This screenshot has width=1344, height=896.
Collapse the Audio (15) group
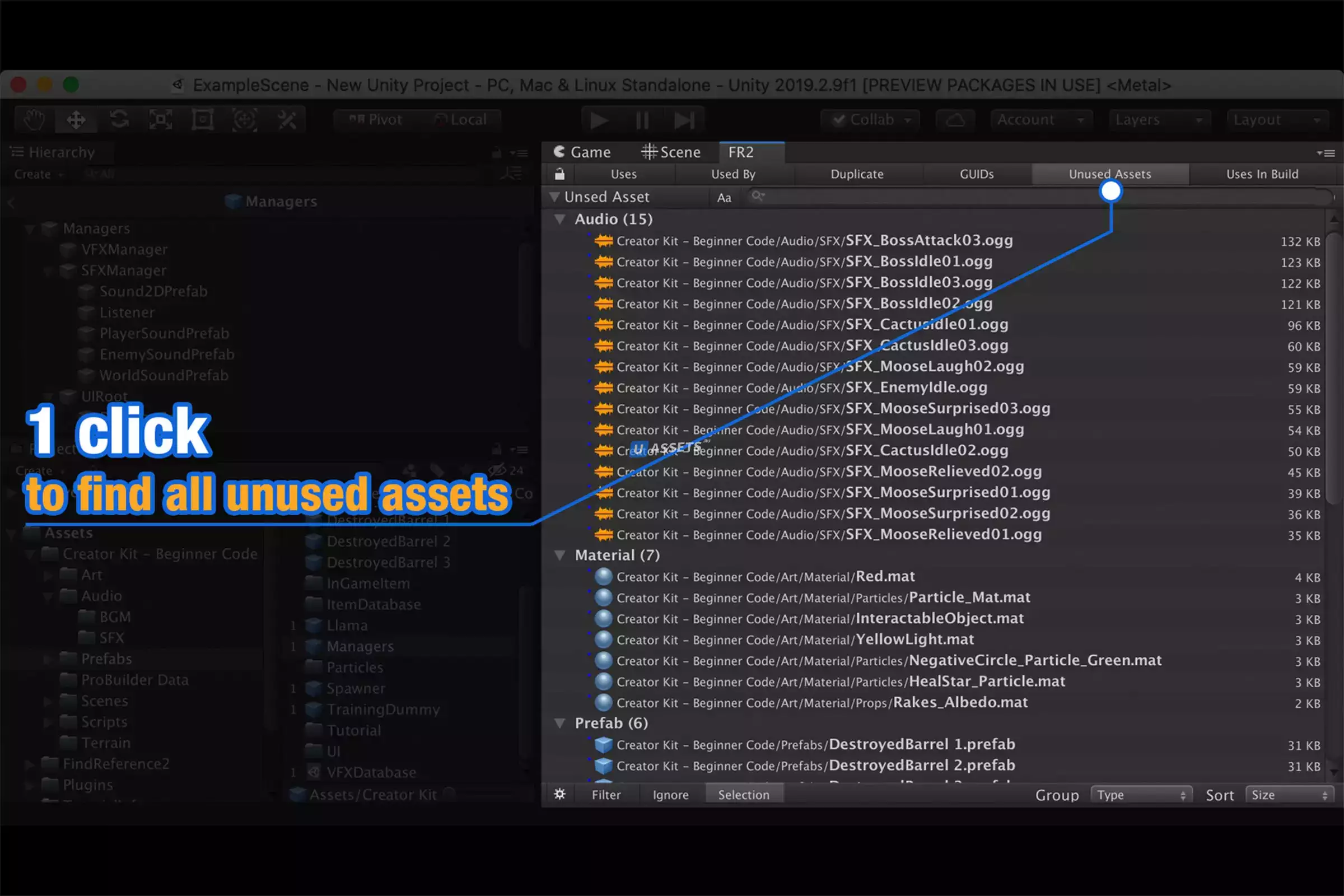tap(560, 220)
